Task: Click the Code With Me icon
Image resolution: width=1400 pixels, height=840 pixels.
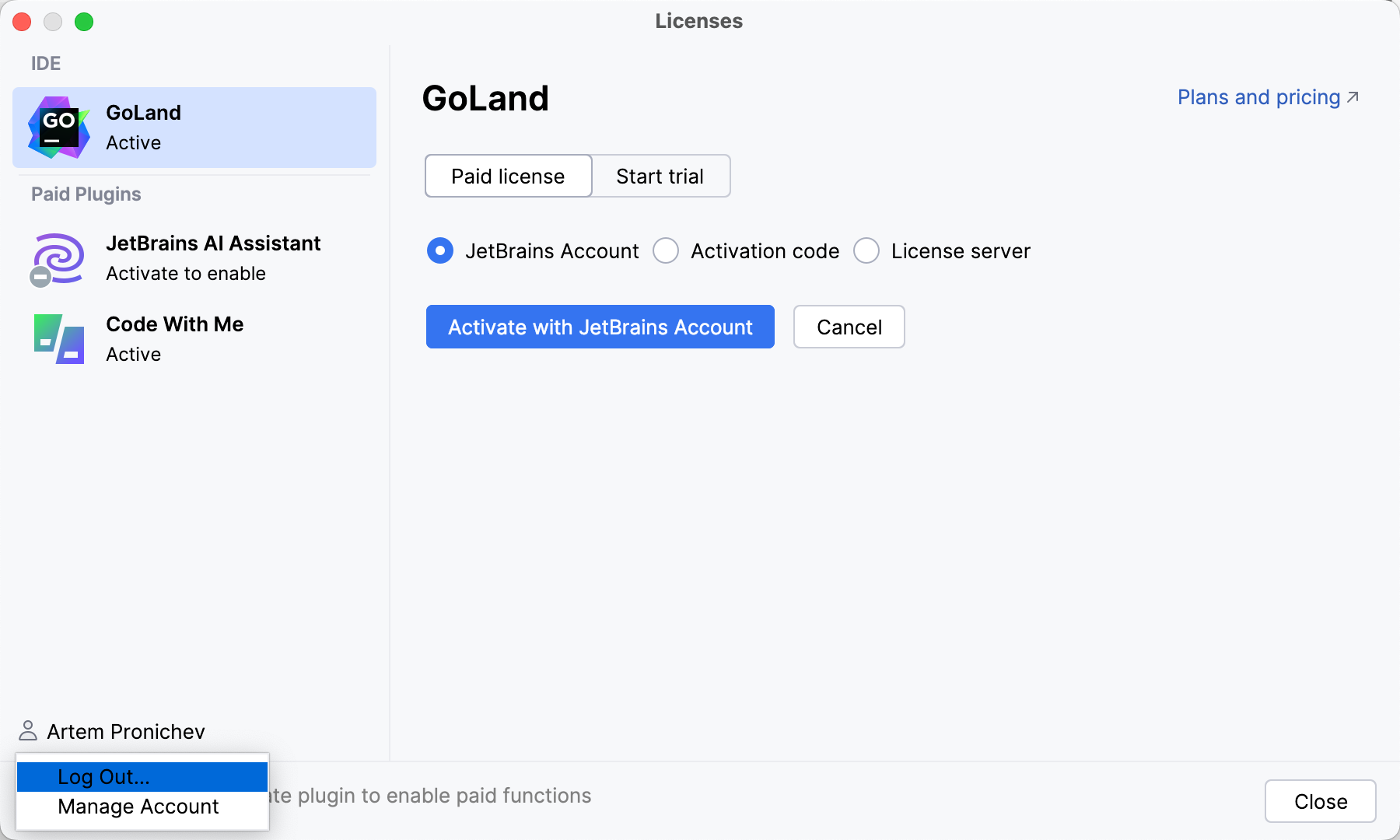Action: coord(59,339)
